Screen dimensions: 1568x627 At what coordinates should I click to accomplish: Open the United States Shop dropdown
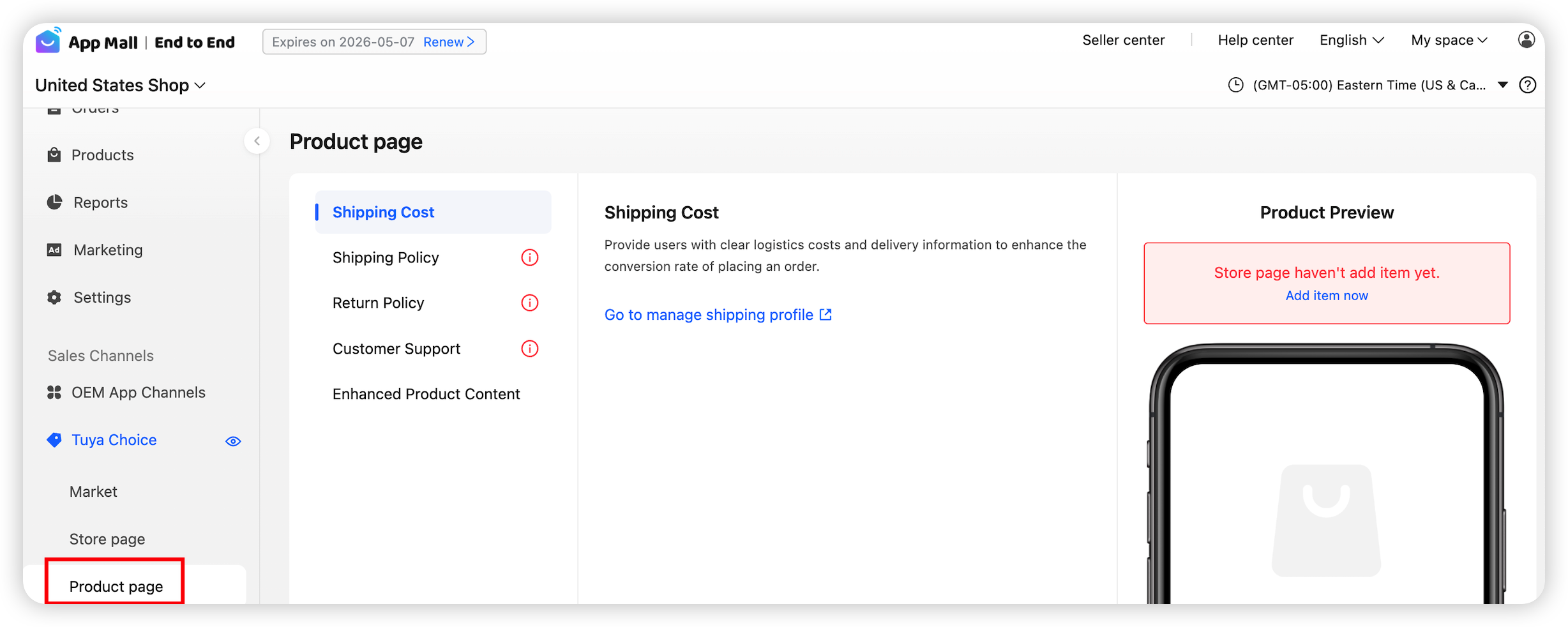pyautogui.click(x=120, y=85)
